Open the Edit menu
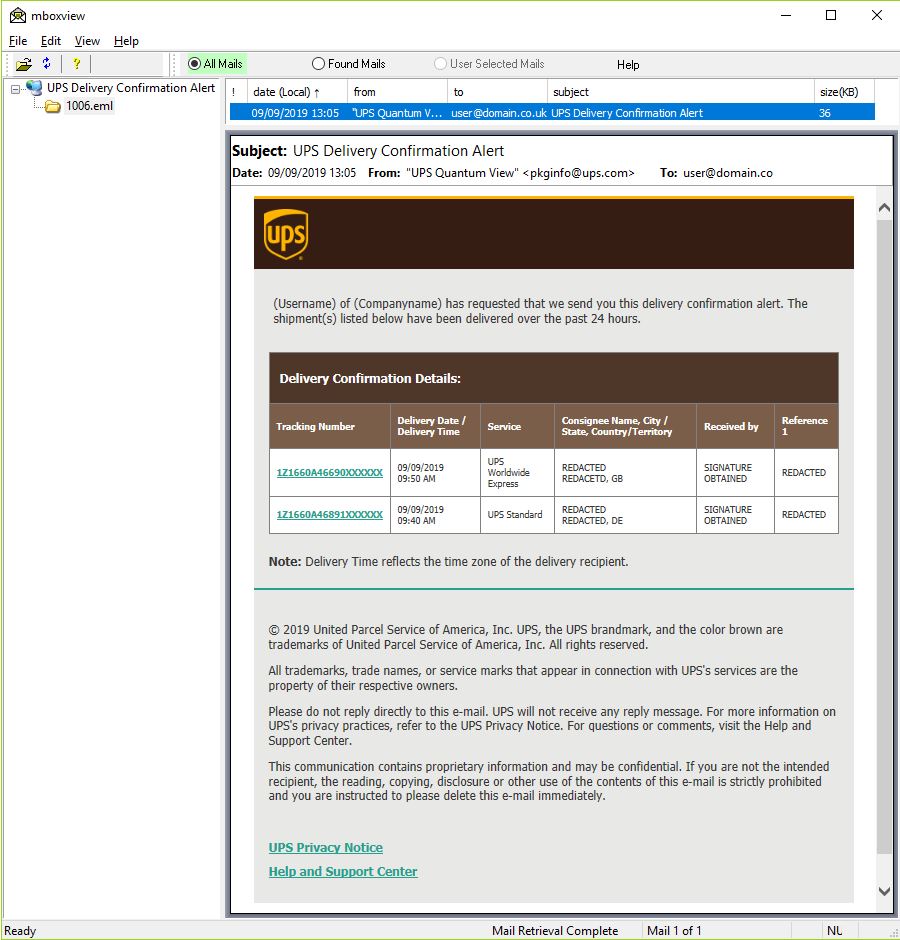900x940 pixels. click(x=51, y=41)
